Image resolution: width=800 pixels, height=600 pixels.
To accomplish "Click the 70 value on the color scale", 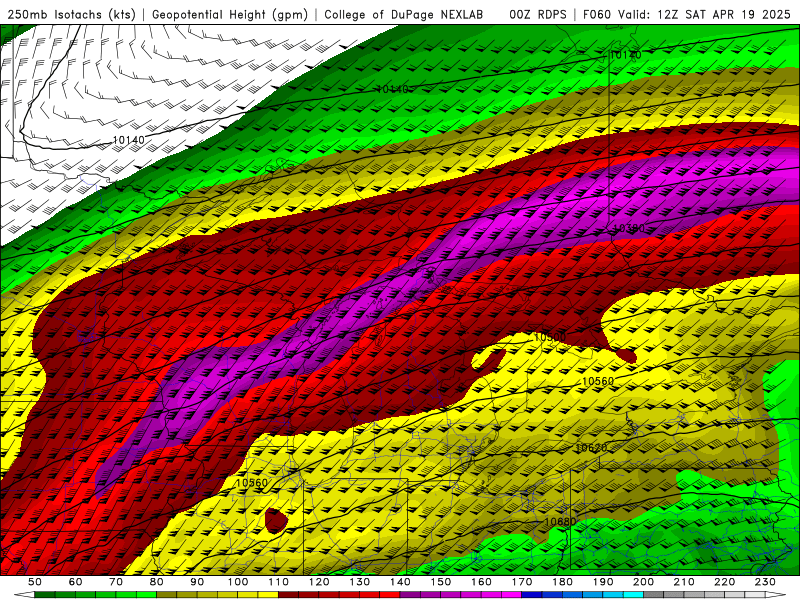I will tap(116, 582).
